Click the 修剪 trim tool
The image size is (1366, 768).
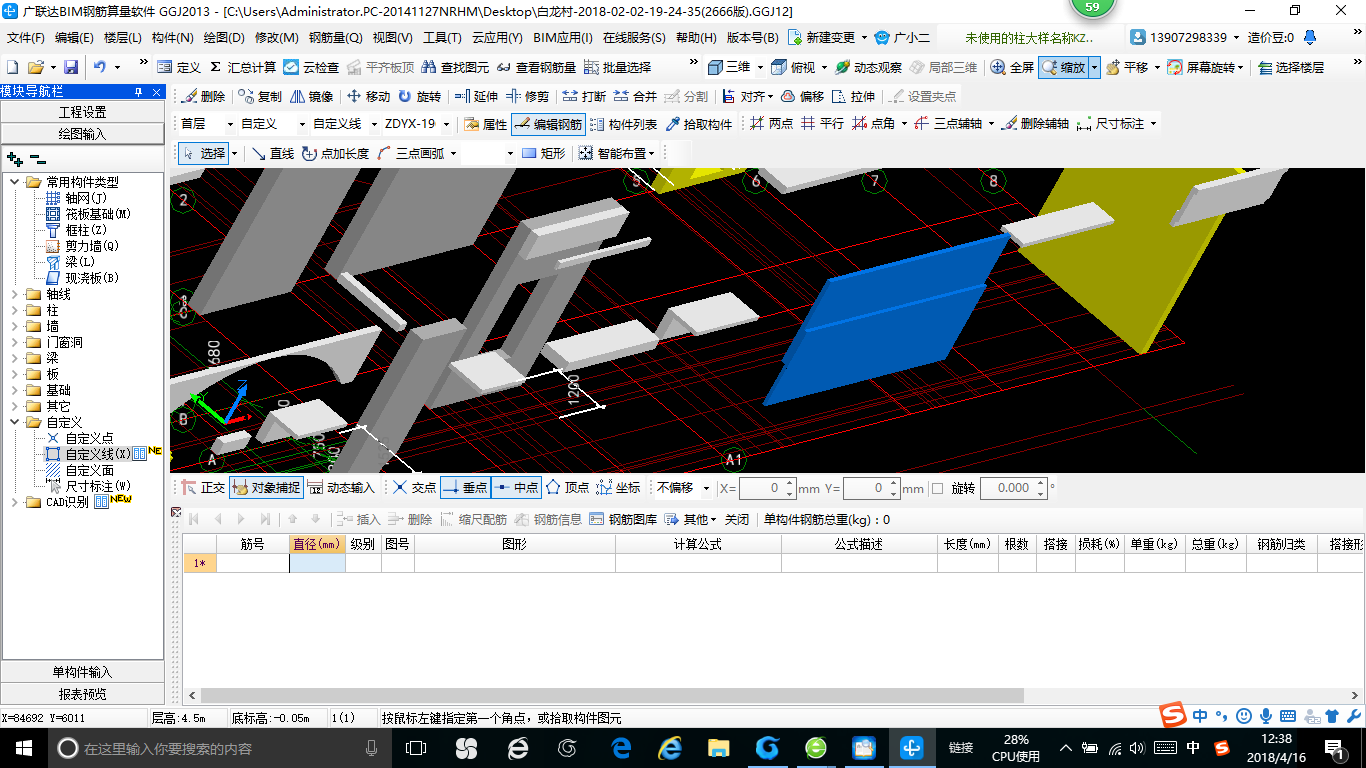click(527, 96)
